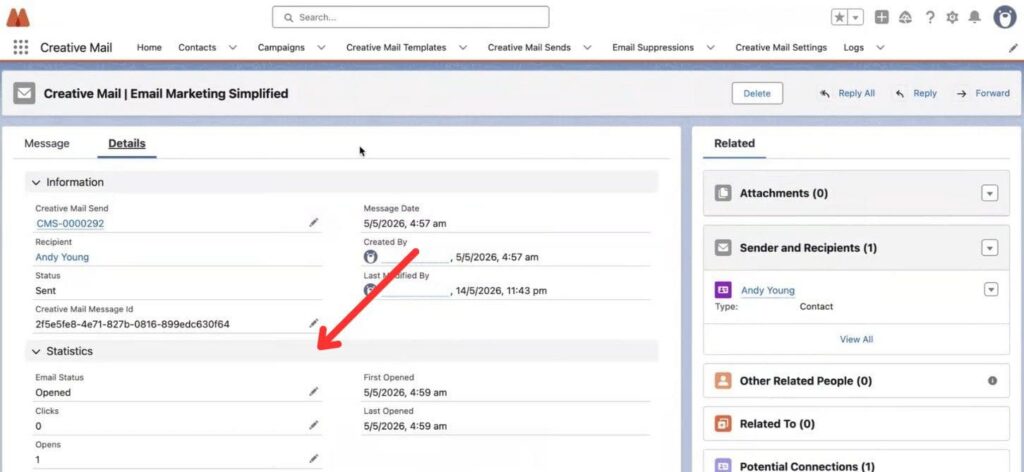Edit the Opens field

point(314,458)
